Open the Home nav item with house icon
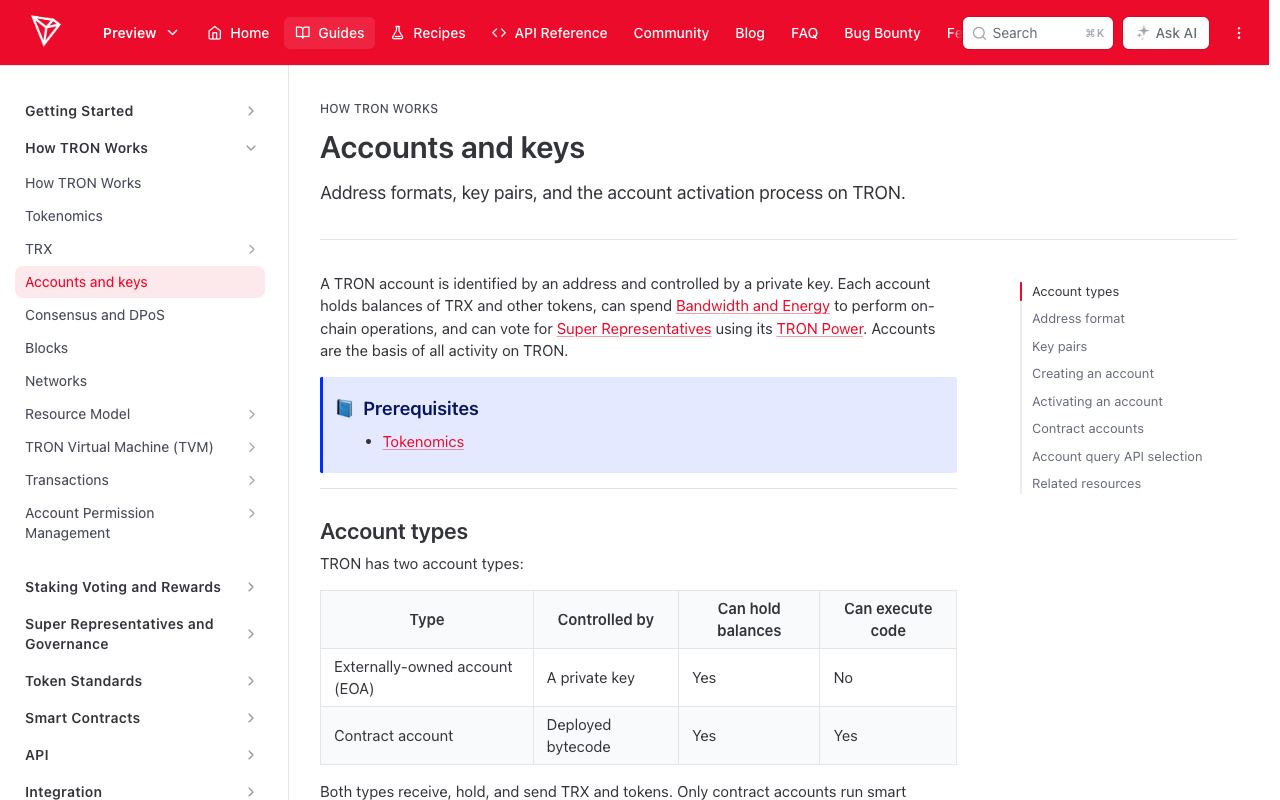Screen dimensions: 1280x800 [x=238, y=33]
